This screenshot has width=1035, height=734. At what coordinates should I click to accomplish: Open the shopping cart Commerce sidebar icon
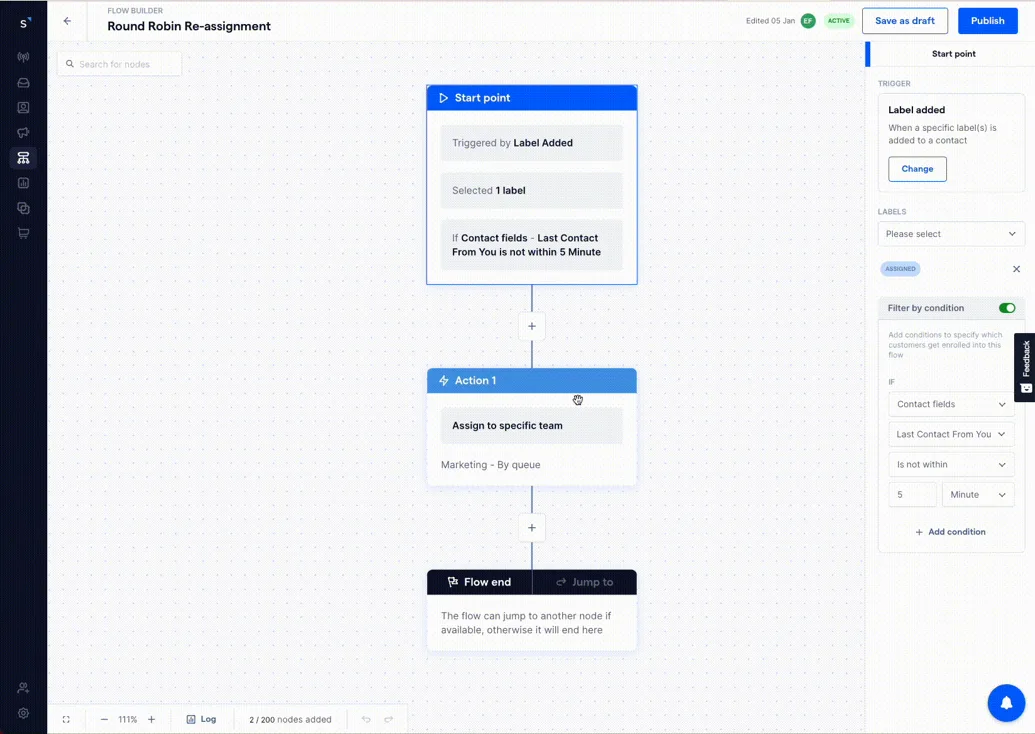[23, 233]
